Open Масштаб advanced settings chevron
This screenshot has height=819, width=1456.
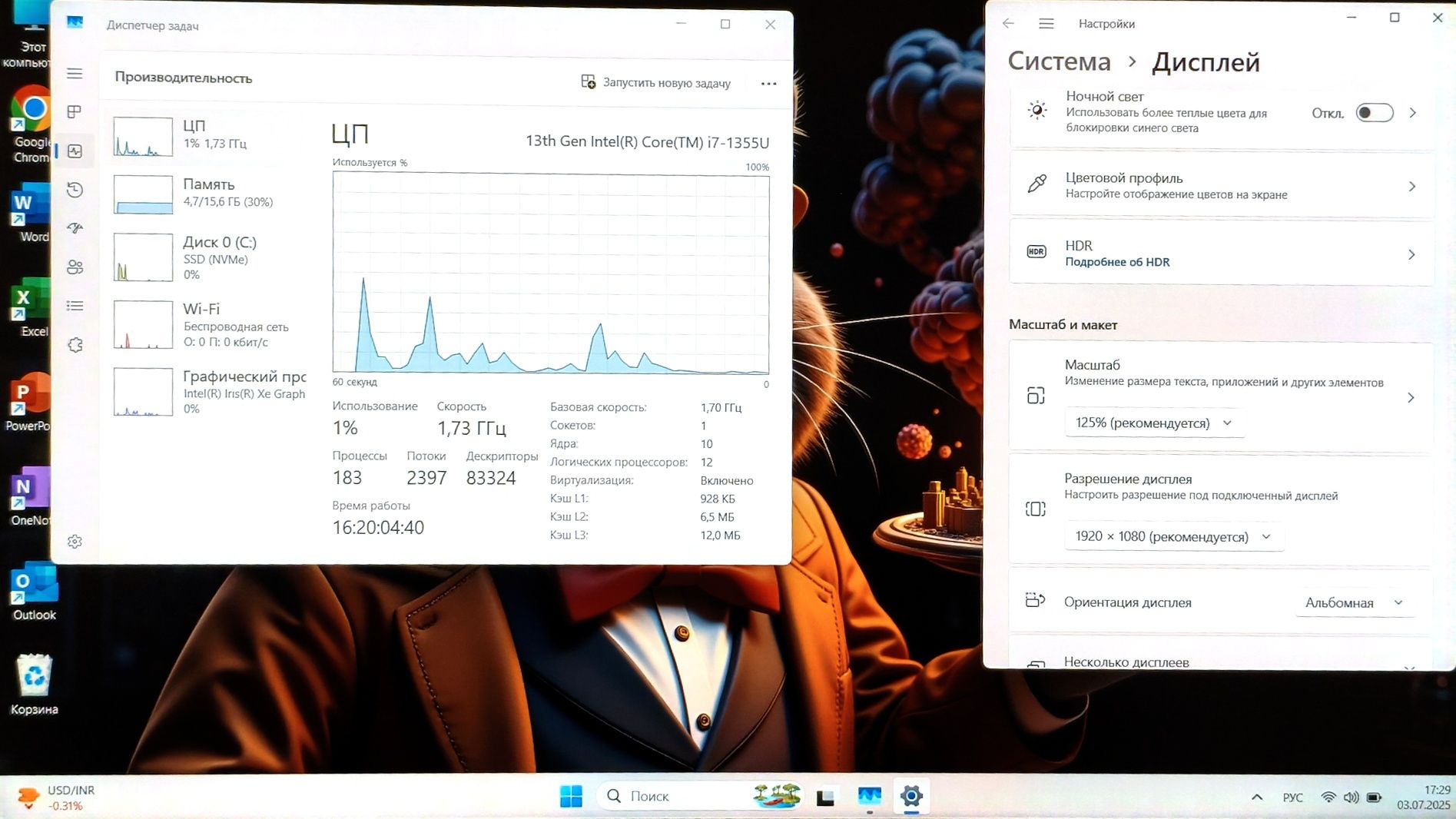tap(1411, 397)
